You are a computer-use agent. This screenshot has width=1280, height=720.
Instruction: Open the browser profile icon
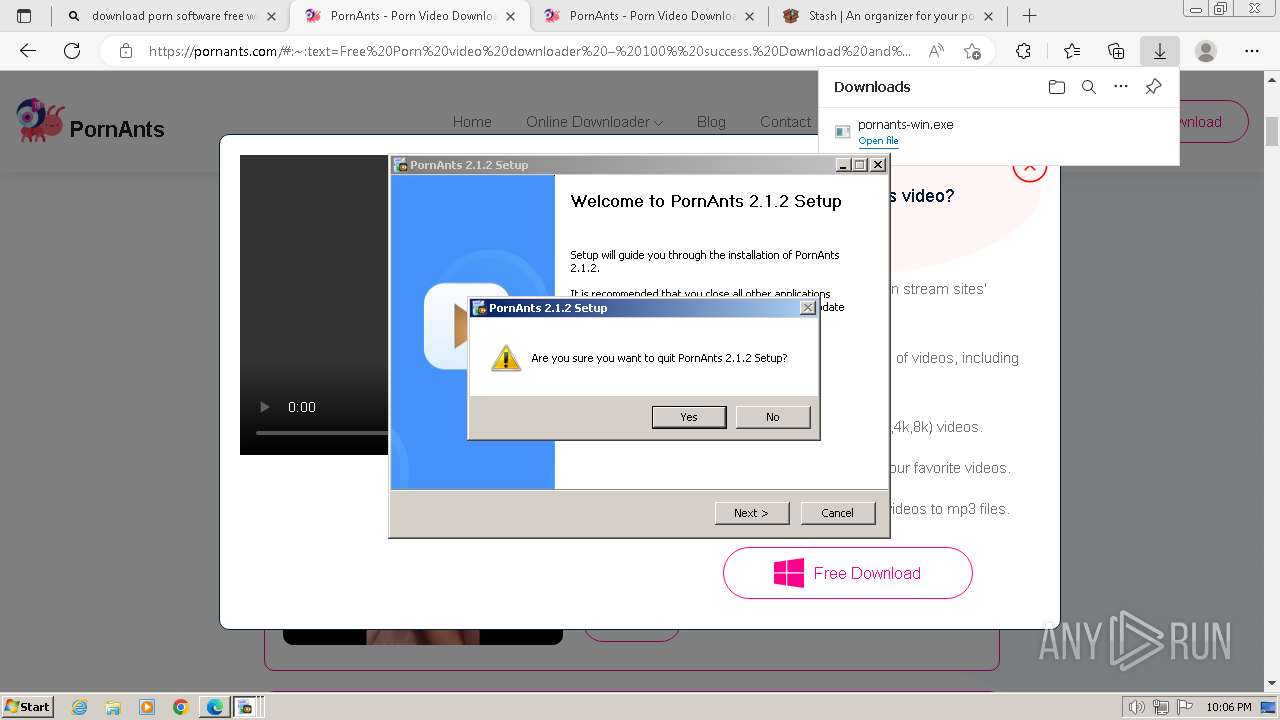tap(1206, 51)
